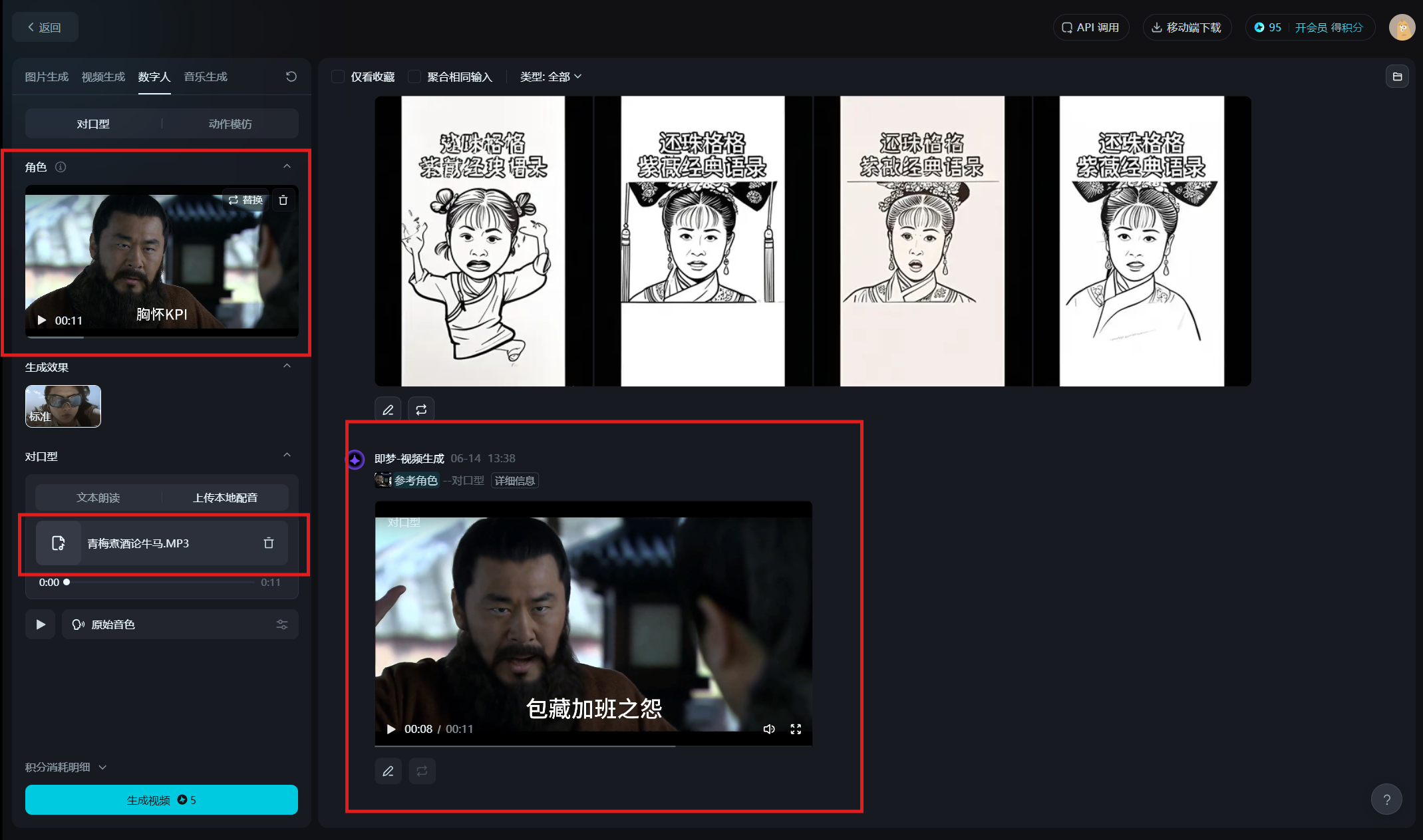Click the 生成视频 button
1423x840 pixels.
pos(162,800)
